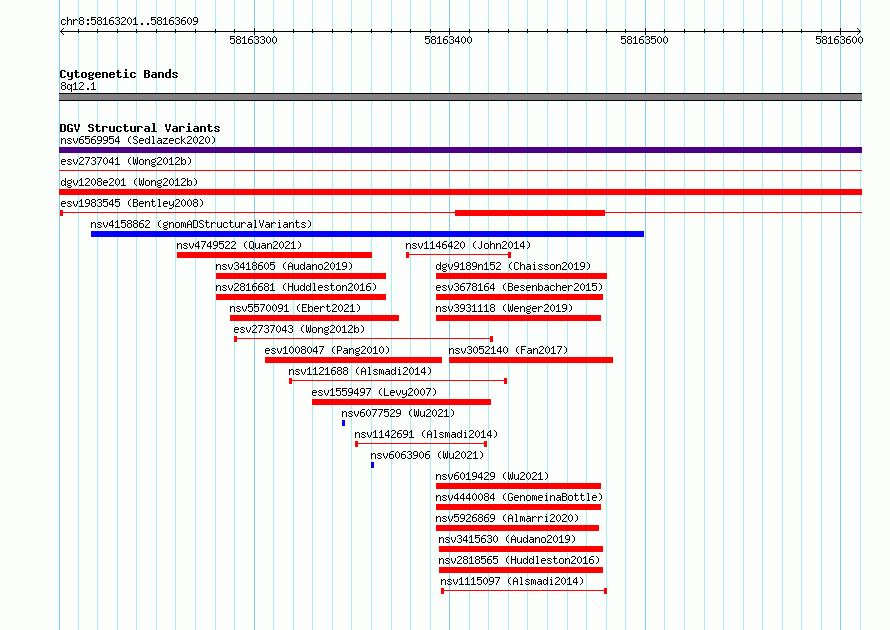Click the gray 8q12.1 cytogenetic band bar
Image resolution: width=890 pixels, height=630 pixels.
point(460,97)
